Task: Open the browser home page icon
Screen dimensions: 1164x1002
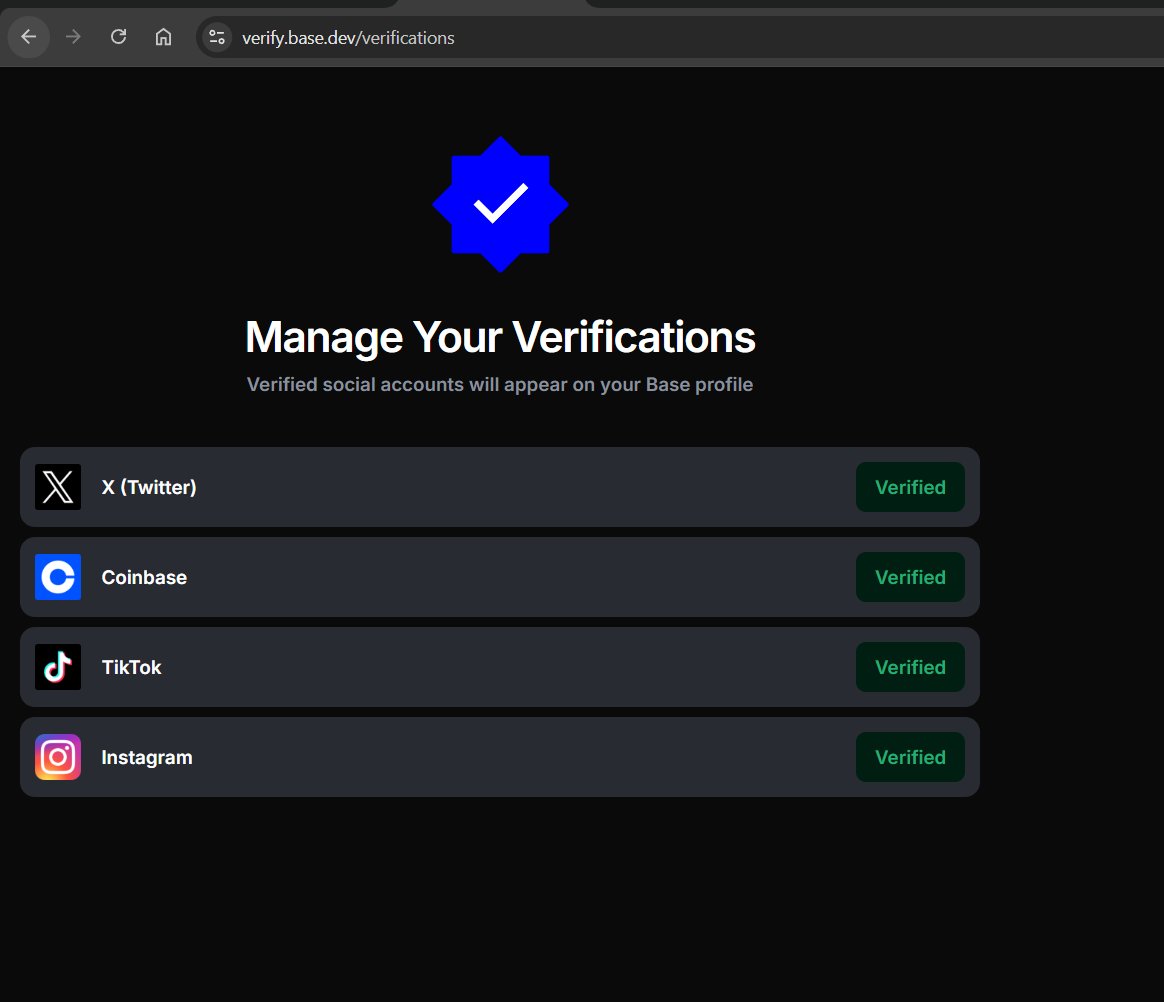Action: [x=163, y=36]
